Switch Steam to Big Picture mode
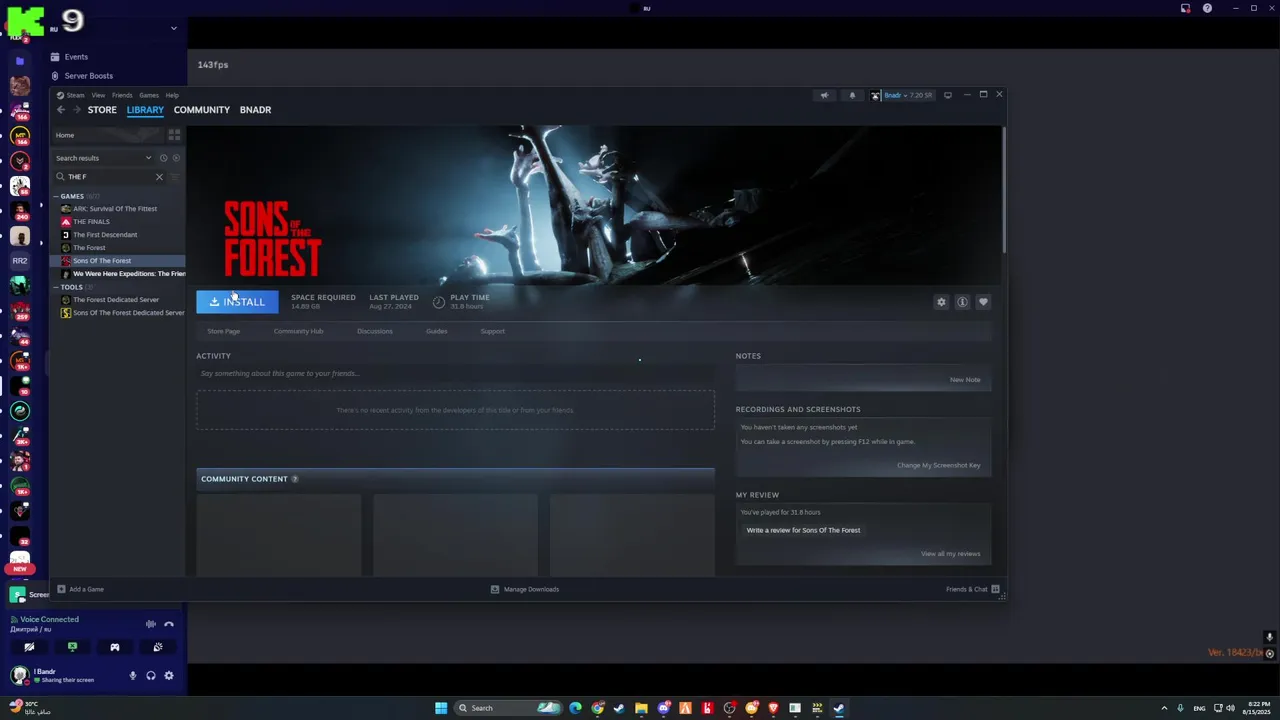This screenshot has width=1280, height=720. 948,95
